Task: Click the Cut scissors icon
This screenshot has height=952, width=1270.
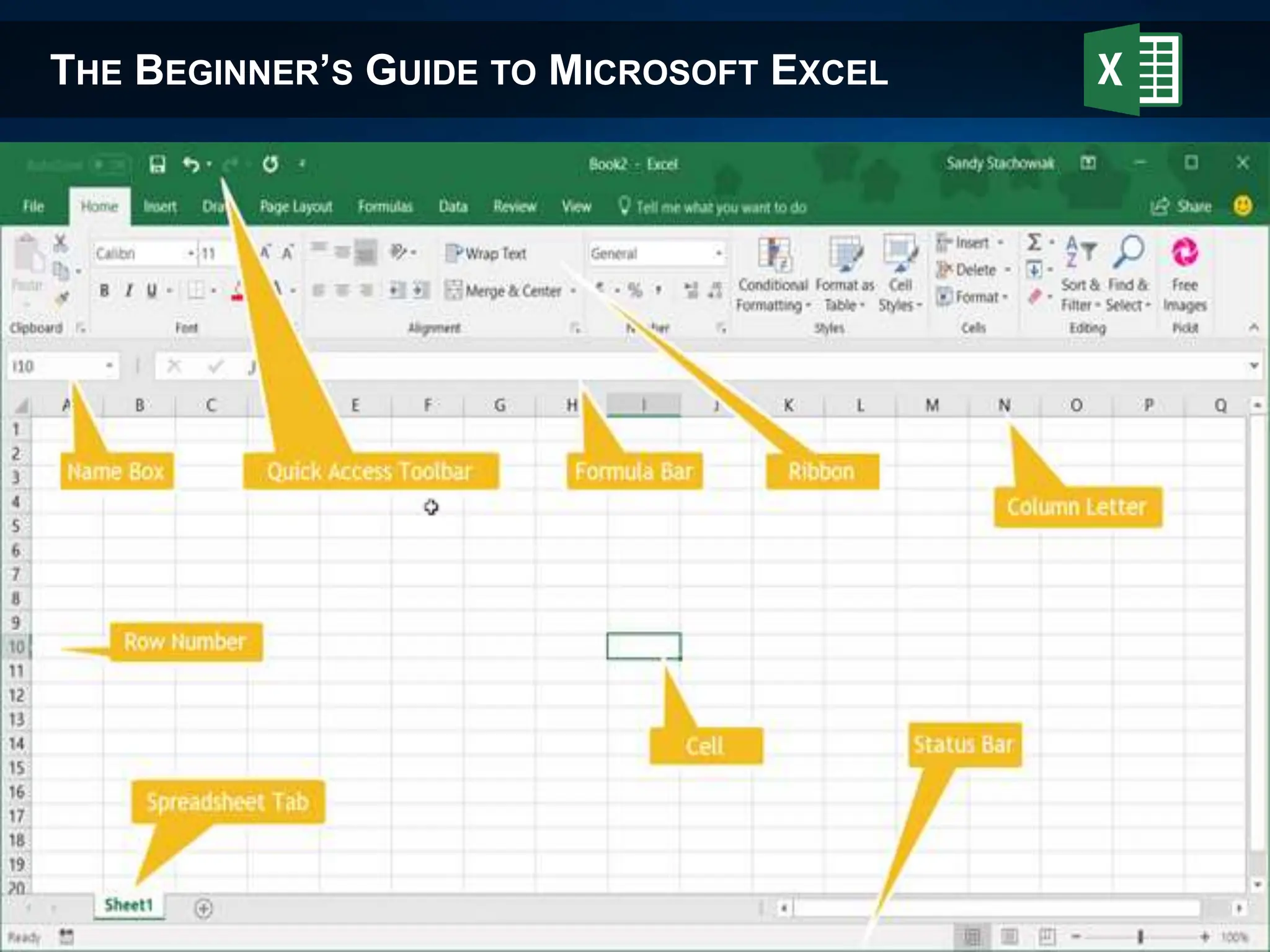Action: [60, 242]
